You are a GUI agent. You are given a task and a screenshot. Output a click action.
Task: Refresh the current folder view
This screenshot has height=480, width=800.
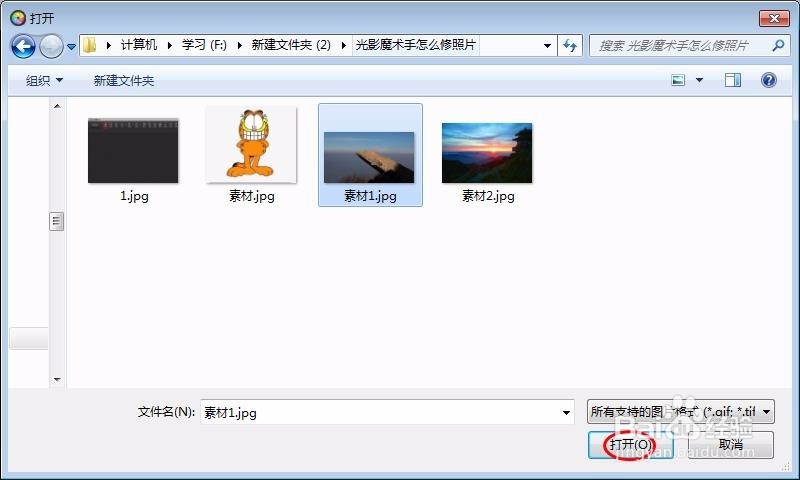point(570,46)
